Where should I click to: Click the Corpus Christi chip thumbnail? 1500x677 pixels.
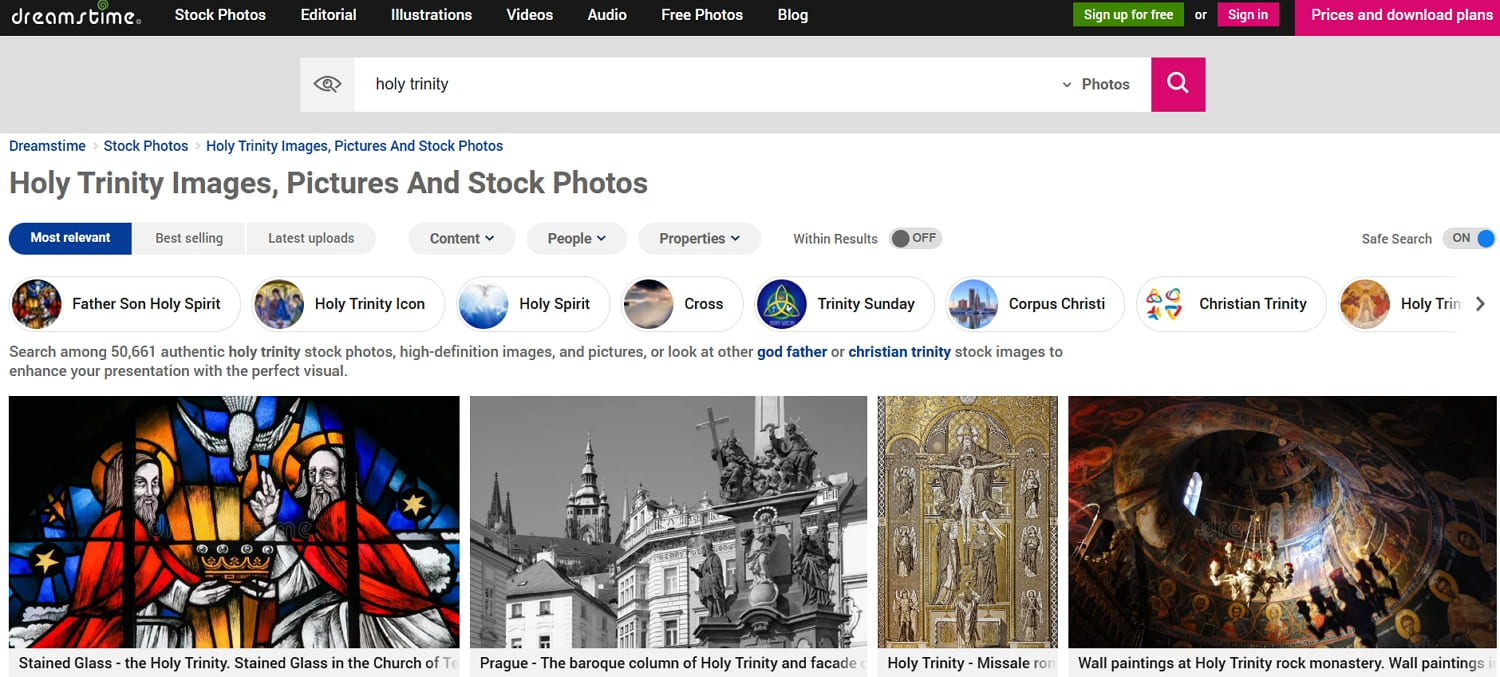(973, 304)
